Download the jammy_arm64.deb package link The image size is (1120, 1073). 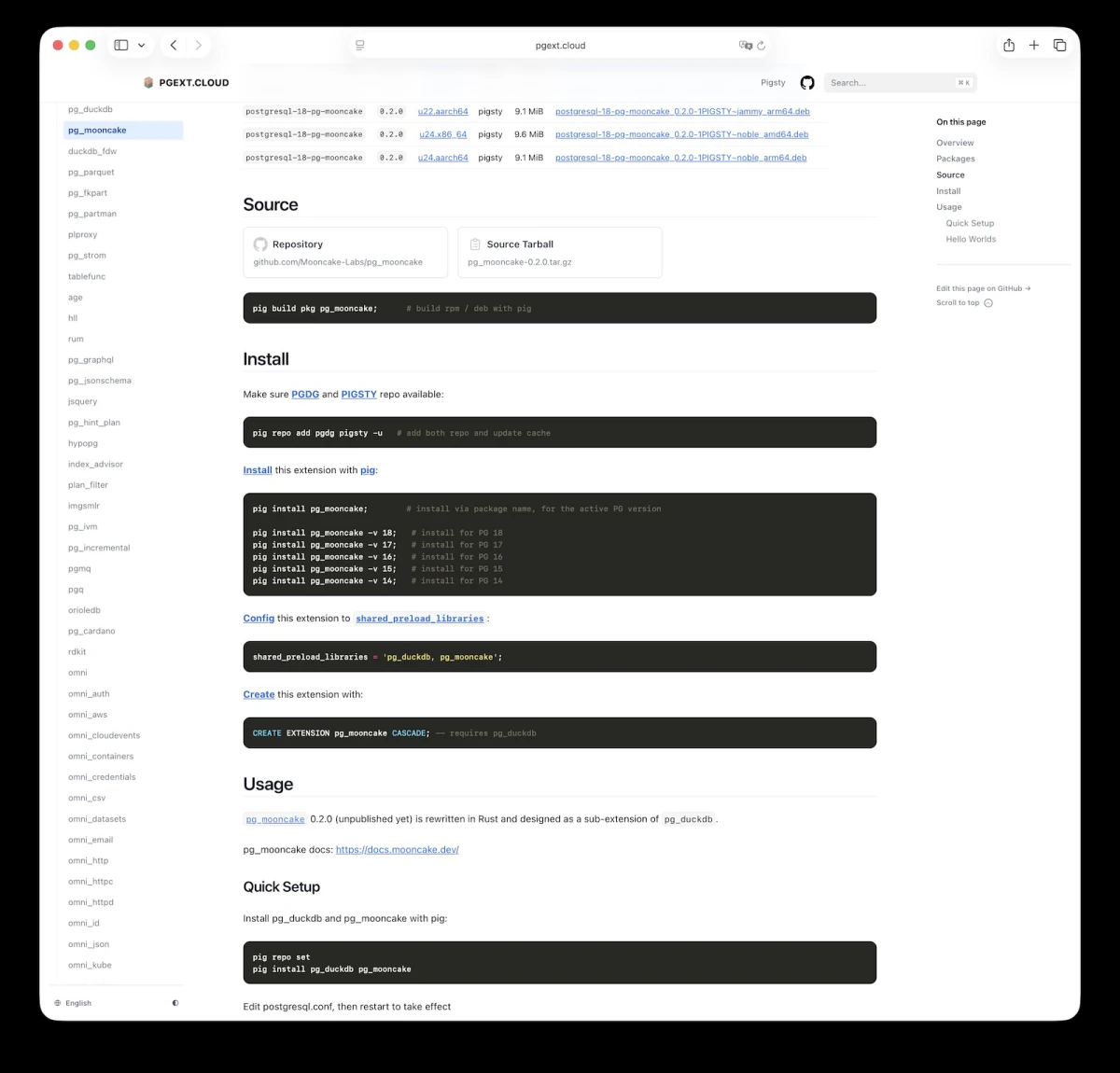pos(682,111)
